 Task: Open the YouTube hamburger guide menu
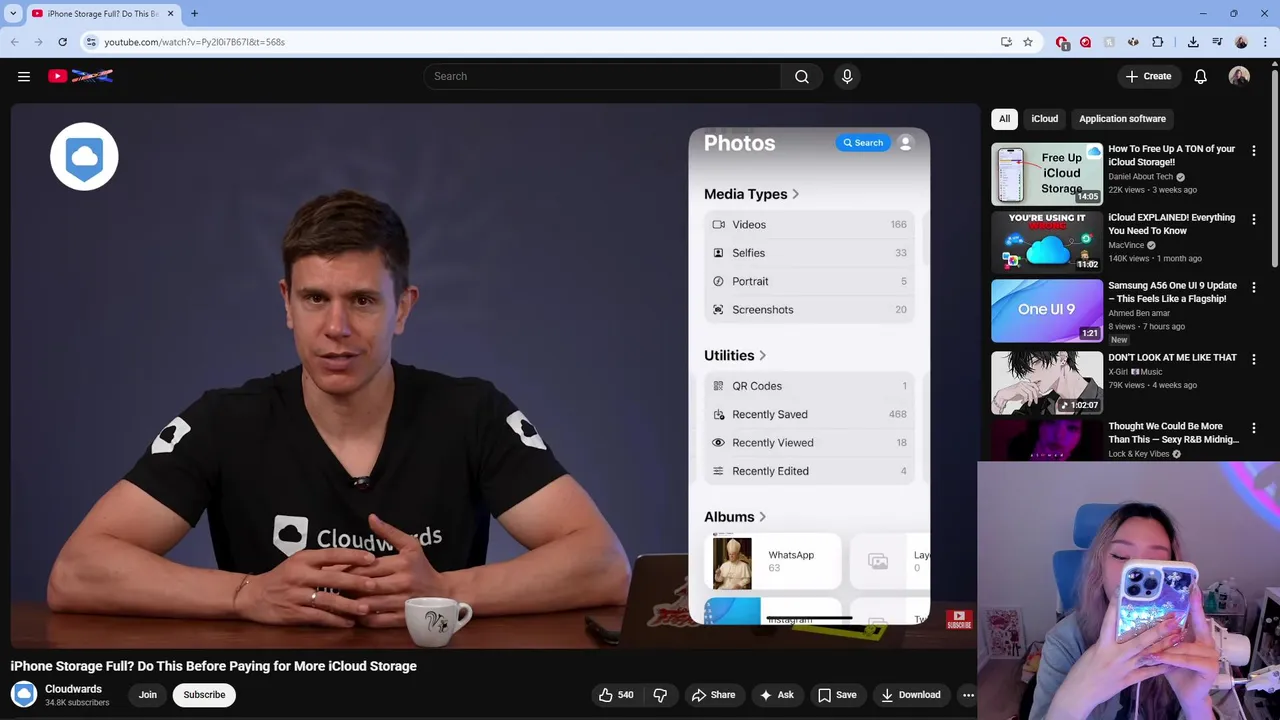coord(24,76)
